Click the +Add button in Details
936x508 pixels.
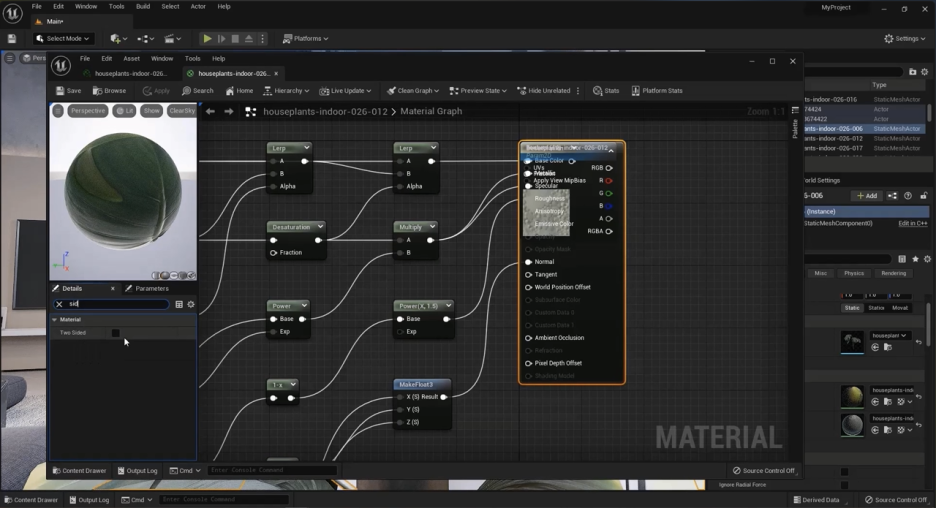point(867,196)
